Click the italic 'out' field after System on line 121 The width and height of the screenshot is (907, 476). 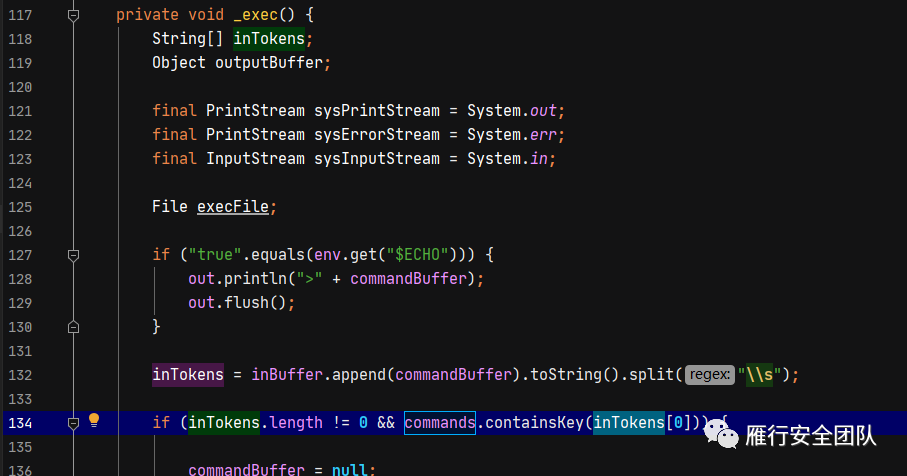tap(543, 110)
